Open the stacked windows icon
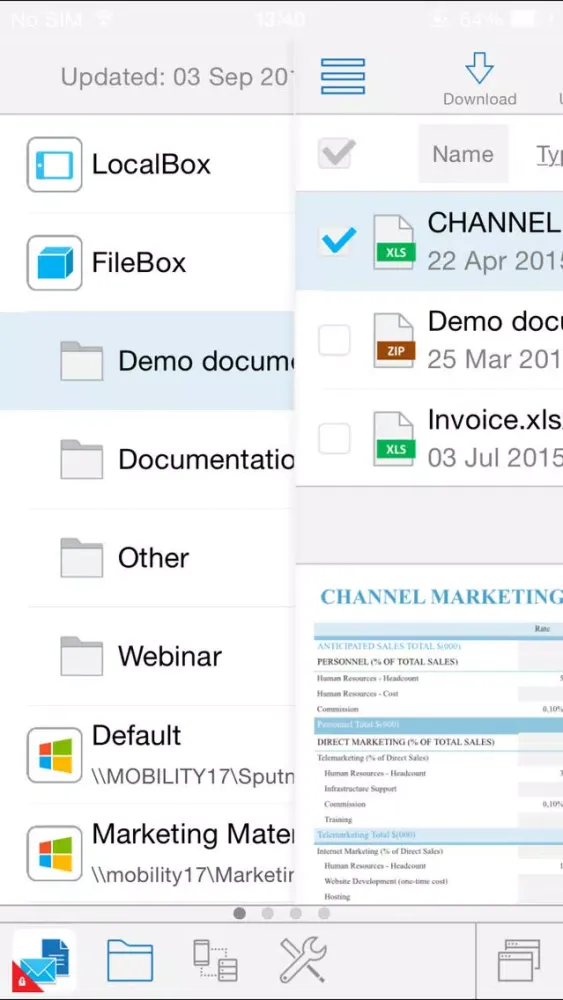 pyautogui.click(x=518, y=960)
